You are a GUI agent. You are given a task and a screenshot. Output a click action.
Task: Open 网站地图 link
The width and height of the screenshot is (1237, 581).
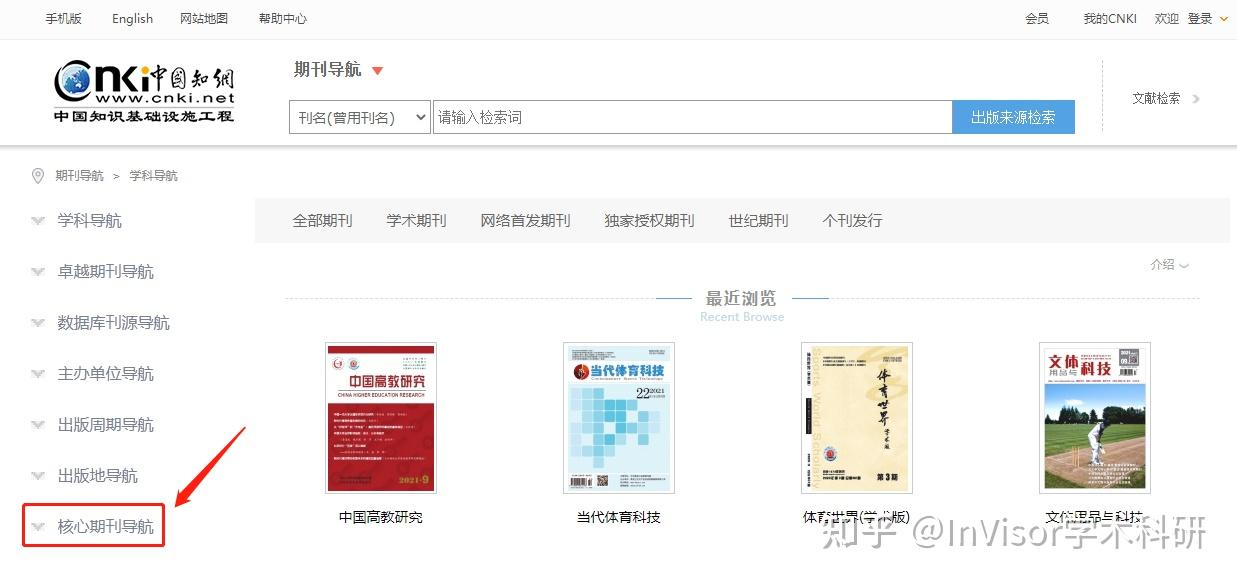coord(204,18)
